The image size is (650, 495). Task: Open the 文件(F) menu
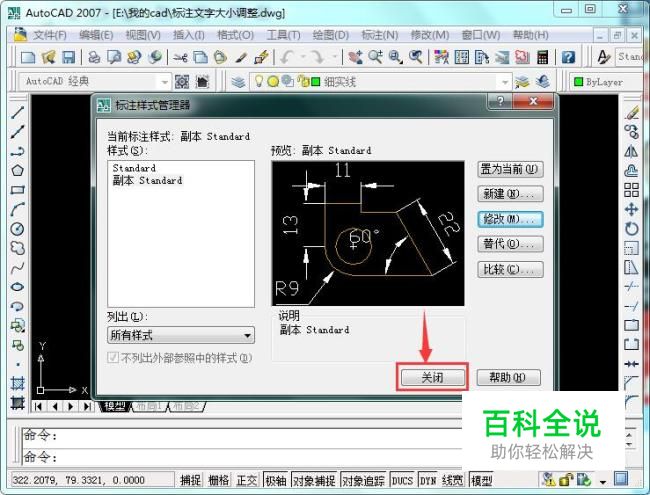pyautogui.click(x=50, y=35)
